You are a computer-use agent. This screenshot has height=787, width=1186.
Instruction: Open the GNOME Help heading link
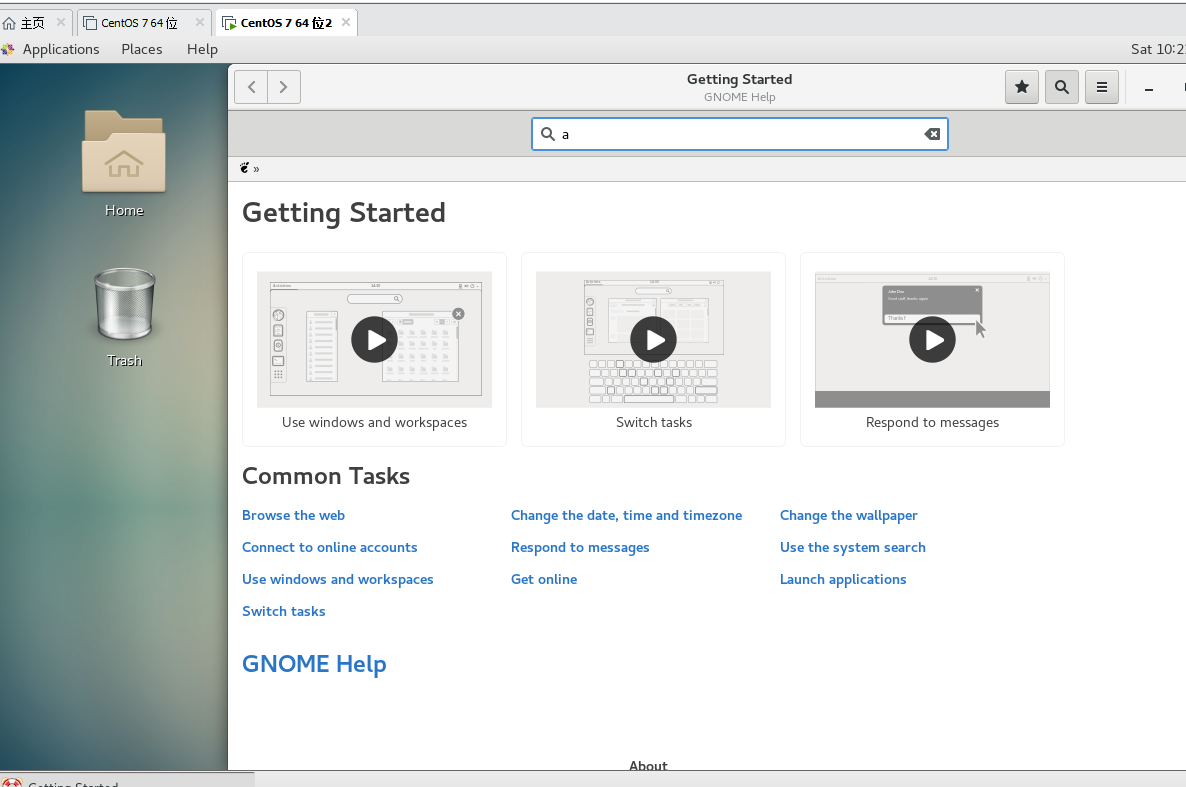click(314, 664)
